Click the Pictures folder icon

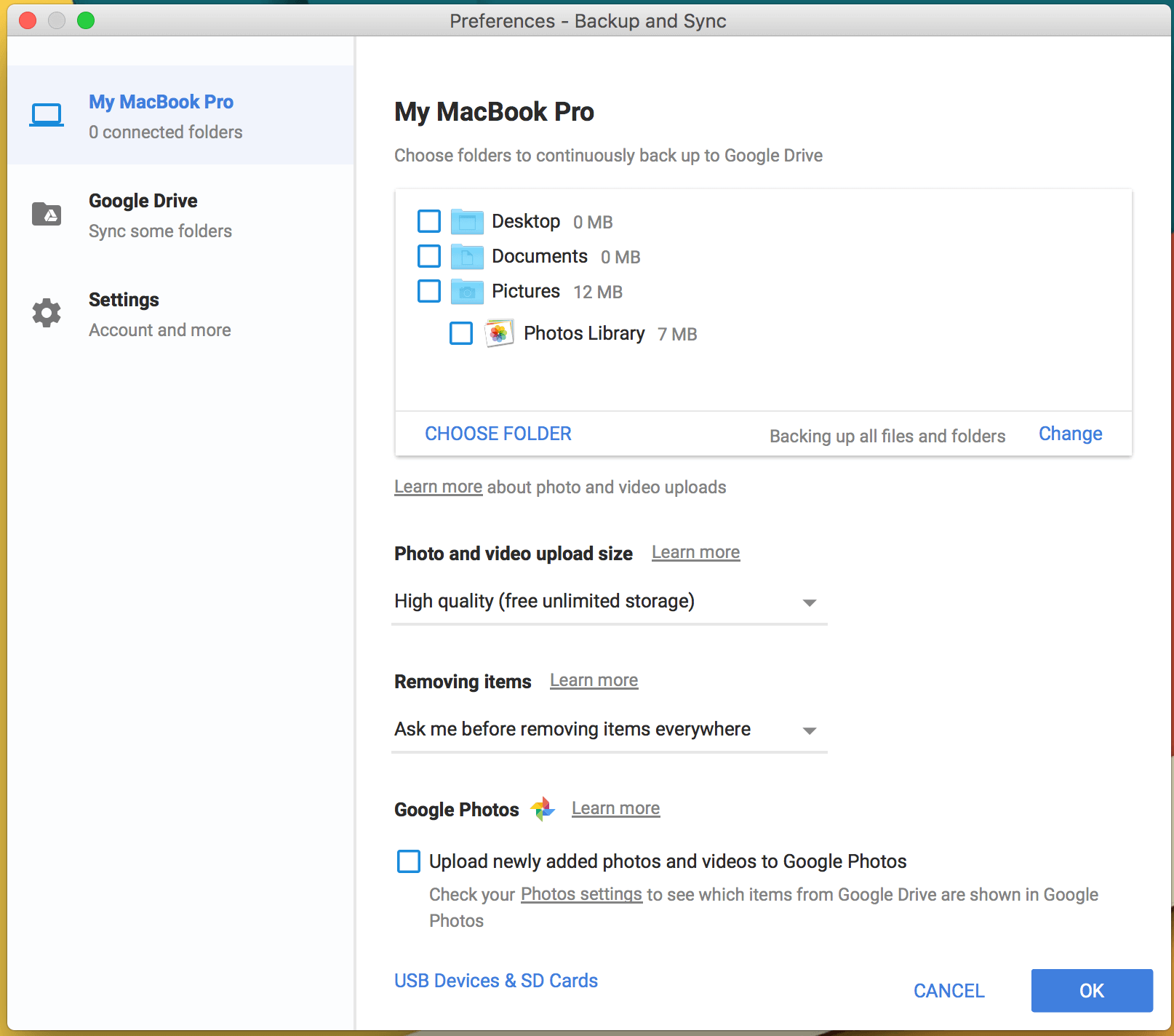(x=467, y=291)
